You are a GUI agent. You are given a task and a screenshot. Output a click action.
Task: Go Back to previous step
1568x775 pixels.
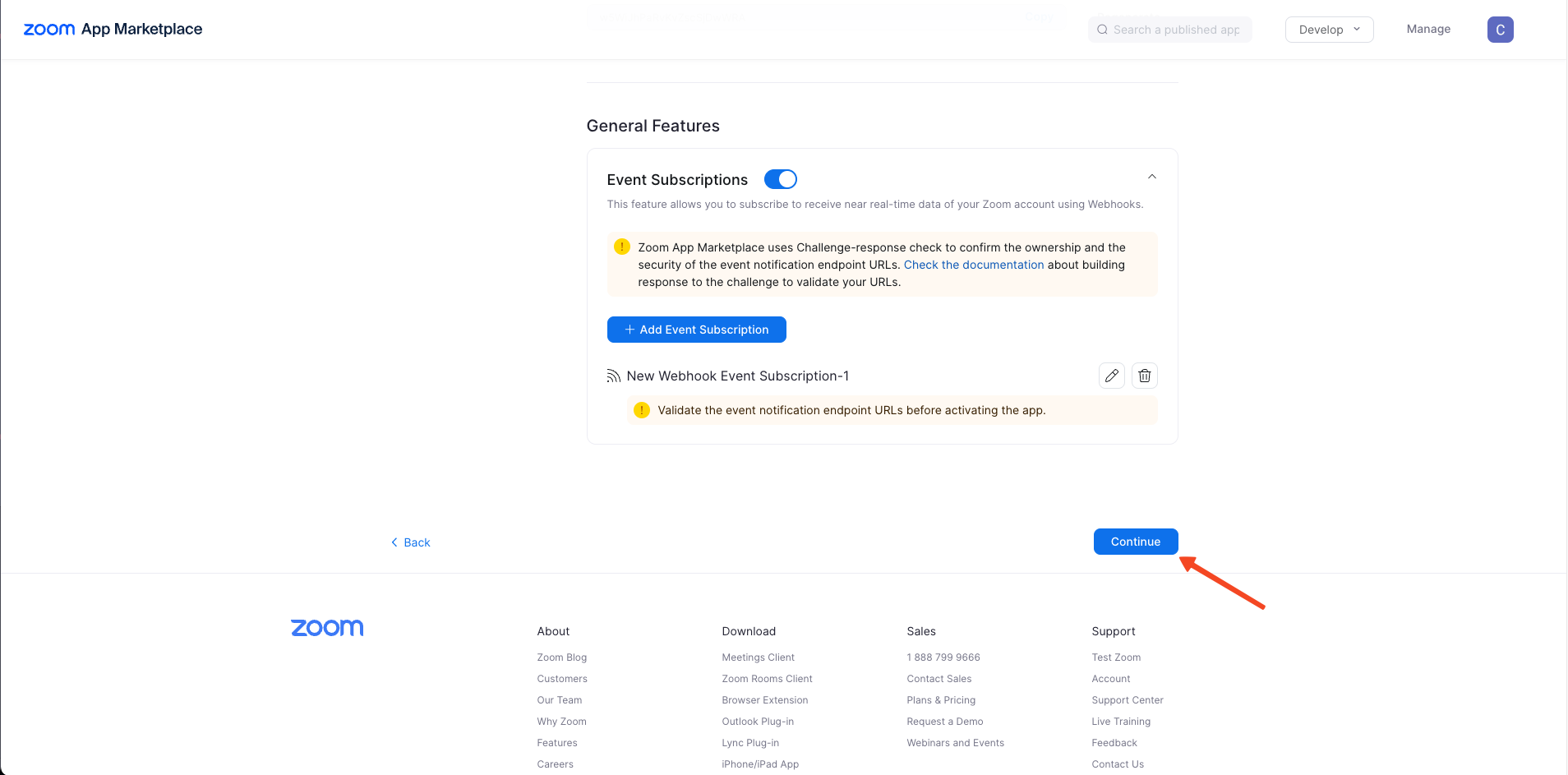click(411, 542)
